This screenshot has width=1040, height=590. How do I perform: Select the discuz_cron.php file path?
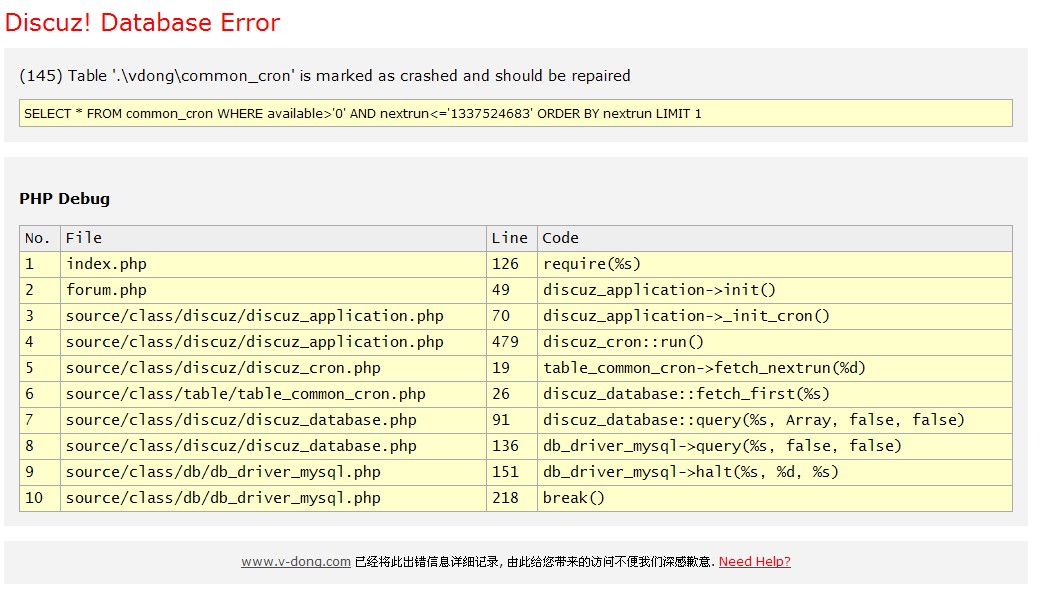coord(223,368)
